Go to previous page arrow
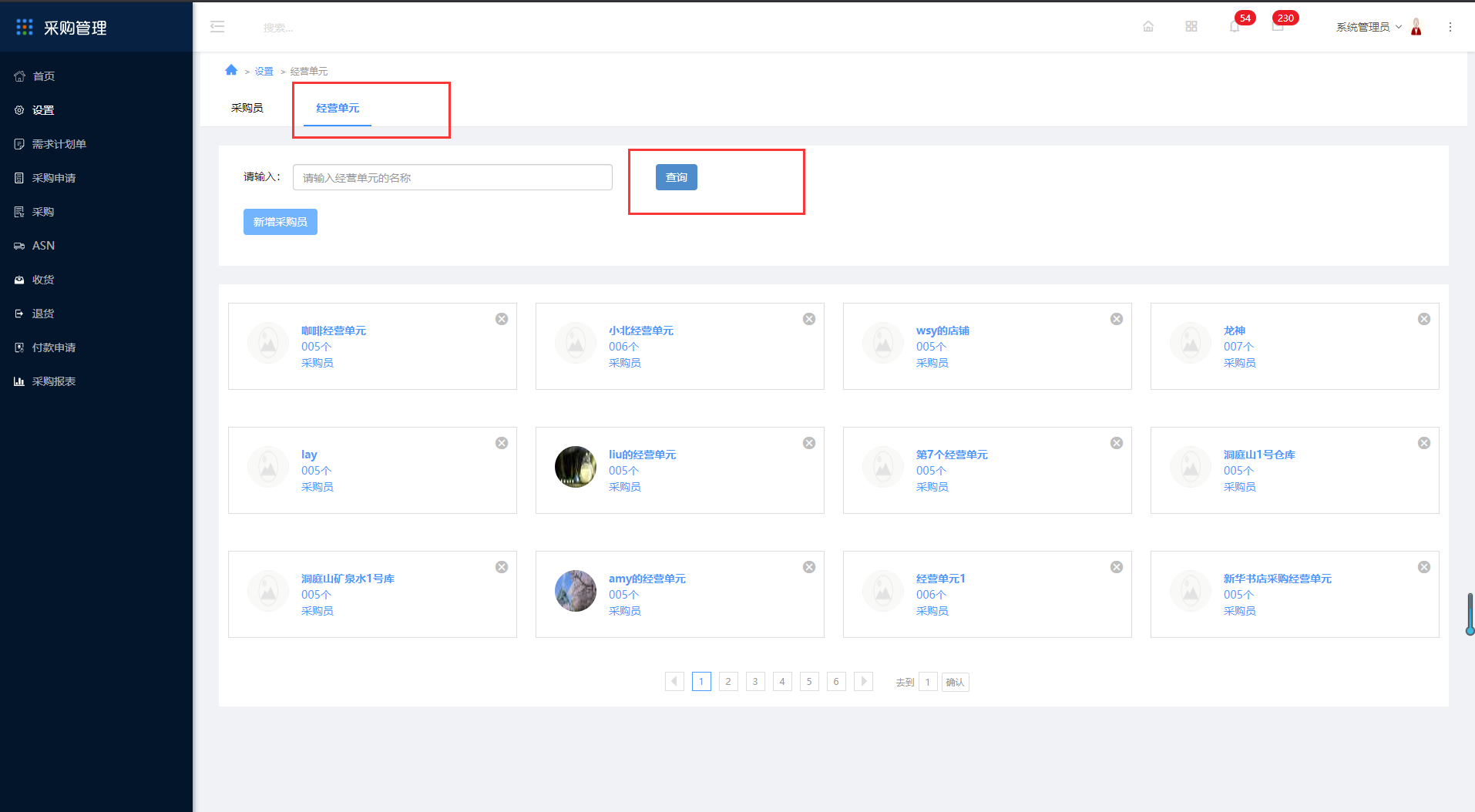The image size is (1475, 812). click(674, 682)
